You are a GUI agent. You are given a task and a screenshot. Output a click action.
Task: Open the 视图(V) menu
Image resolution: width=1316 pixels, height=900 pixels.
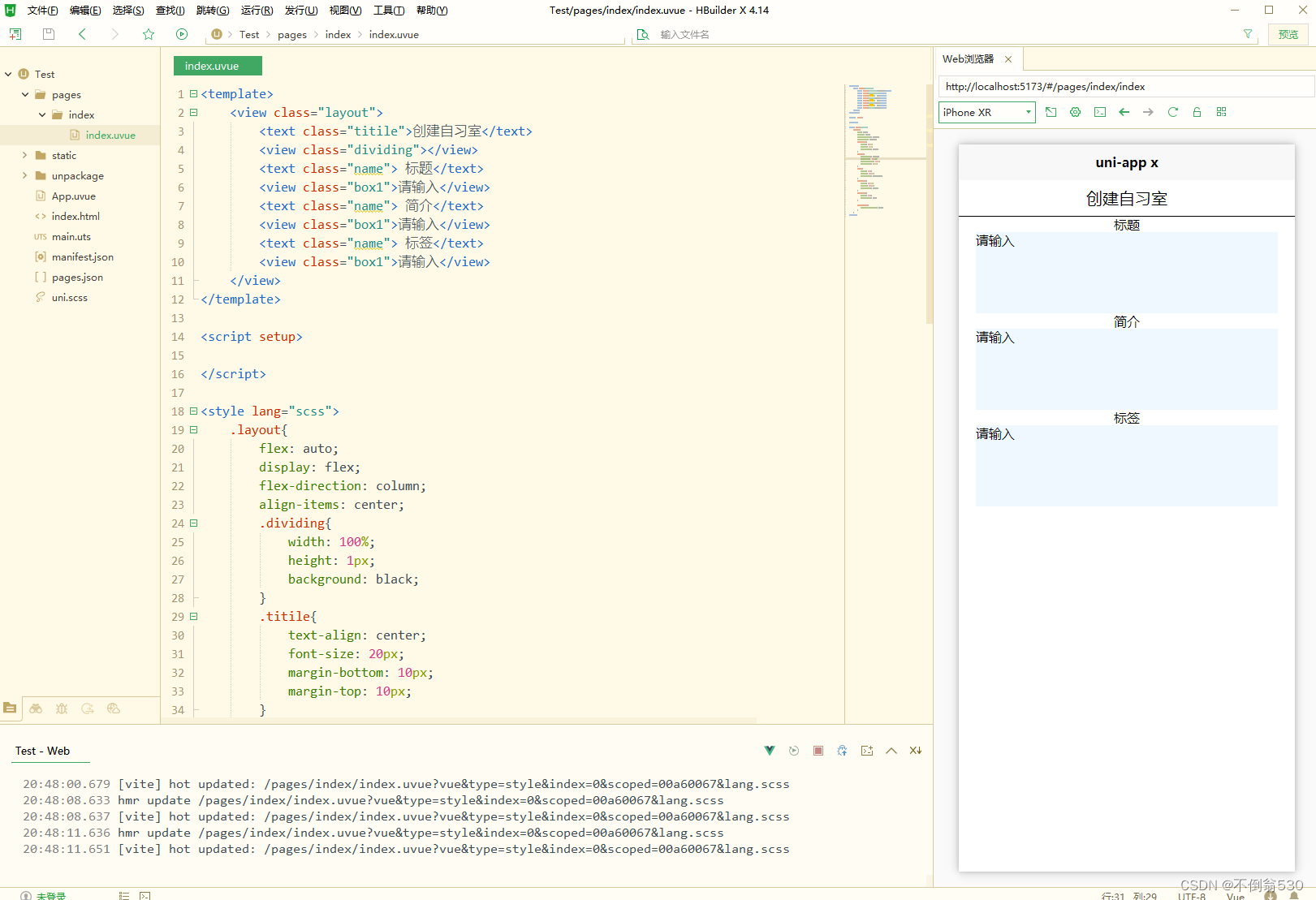click(345, 11)
